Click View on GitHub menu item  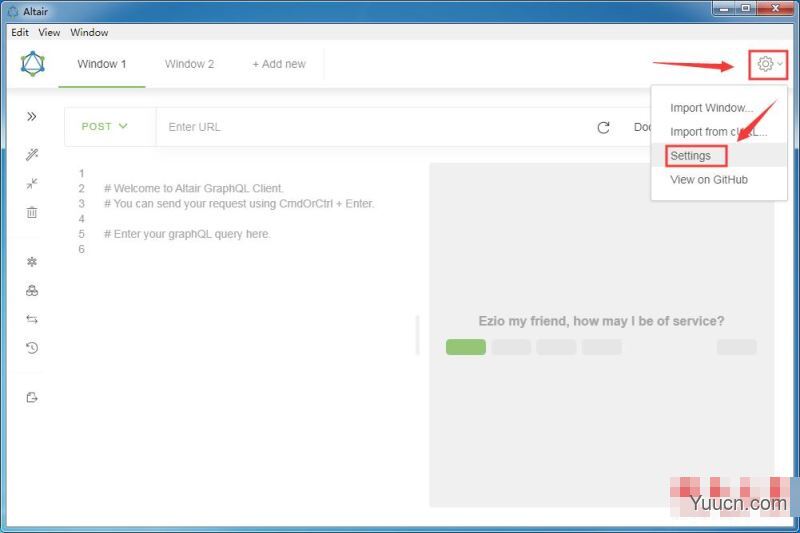point(718,180)
